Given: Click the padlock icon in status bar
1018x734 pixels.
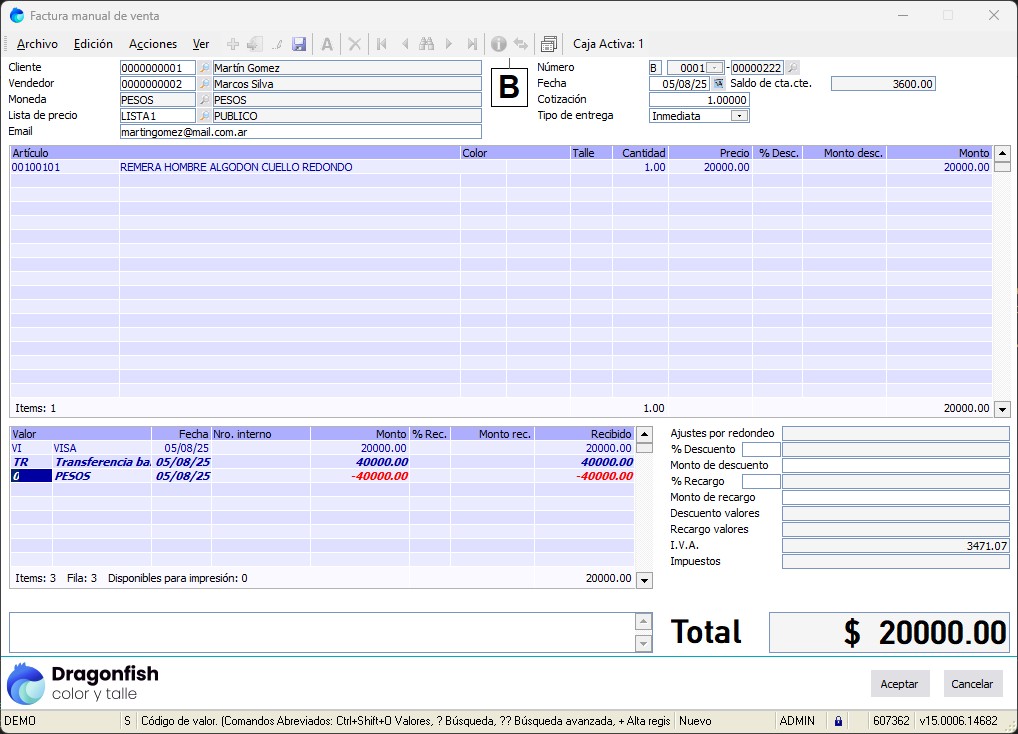Looking at the screenshot, I should [x=838, y=720].
